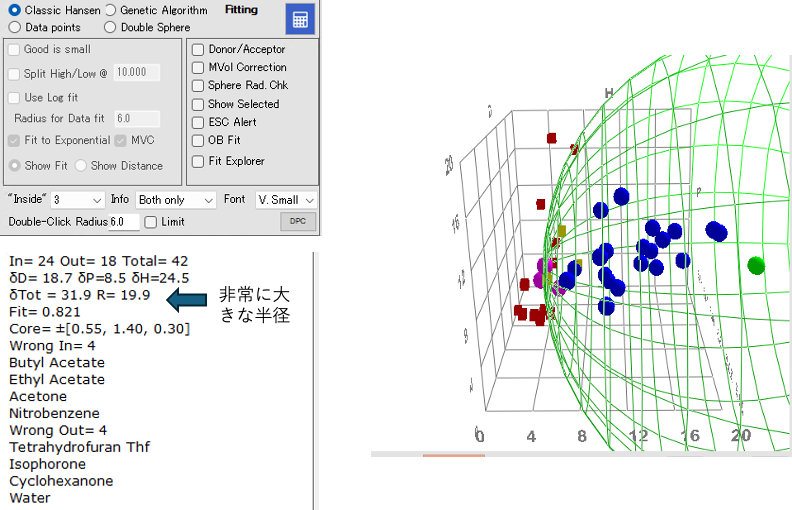
Task: Click the Double-Click Radius input field
Action: click(x=124, y=222)
